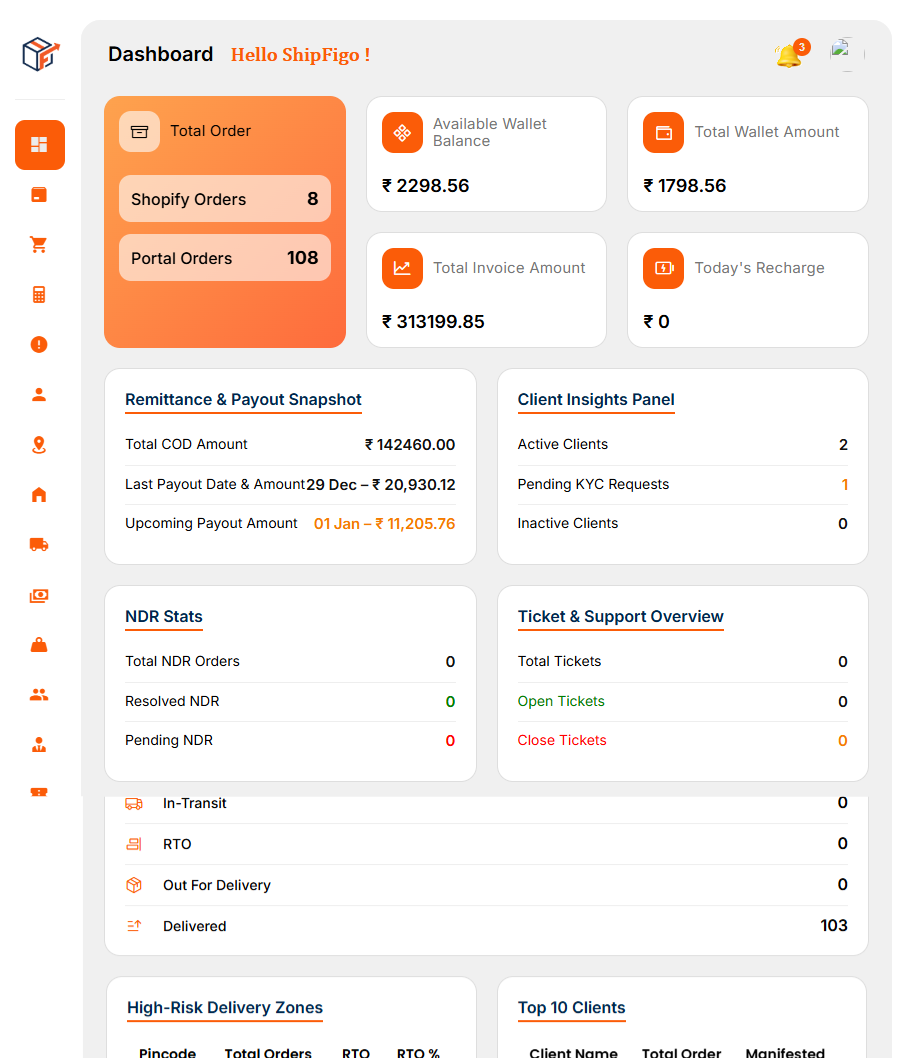
Task: Select the Shopify Orders button
Action: coord(224,198)
